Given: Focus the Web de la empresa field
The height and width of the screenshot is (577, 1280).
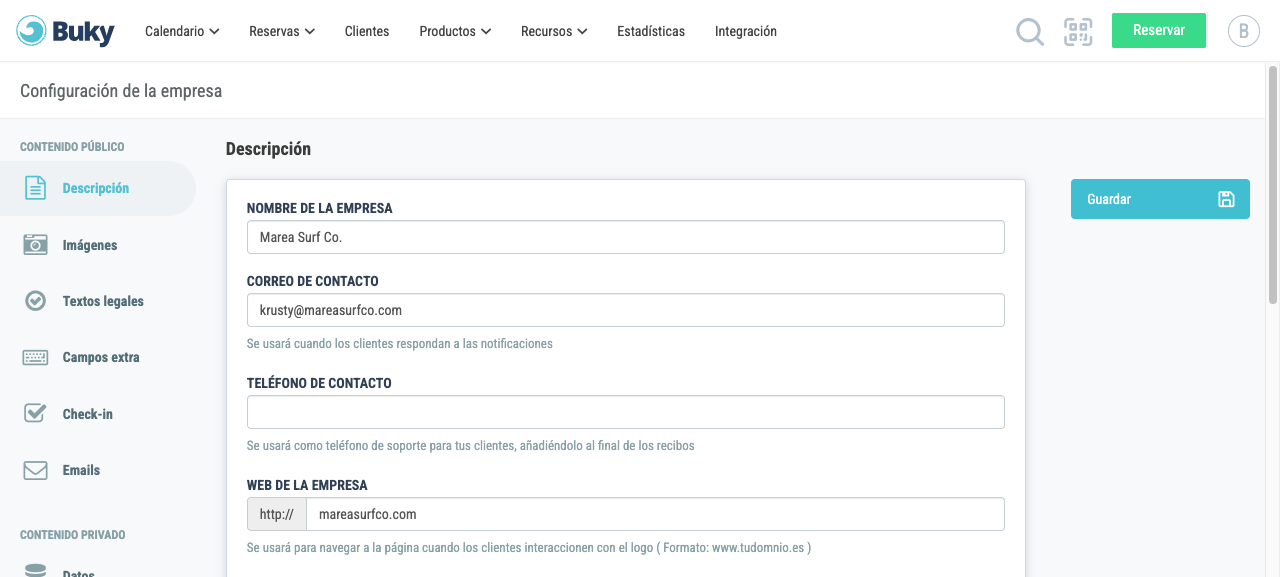Looking at the screenshot, I should click(x=655, y=514).
